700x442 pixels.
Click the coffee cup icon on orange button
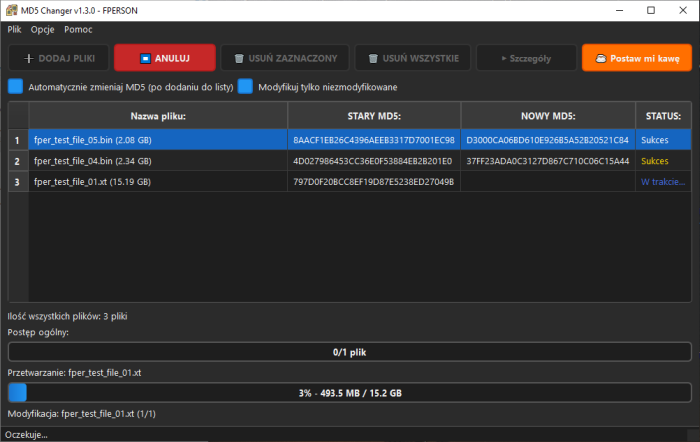[x=599, y=58]
